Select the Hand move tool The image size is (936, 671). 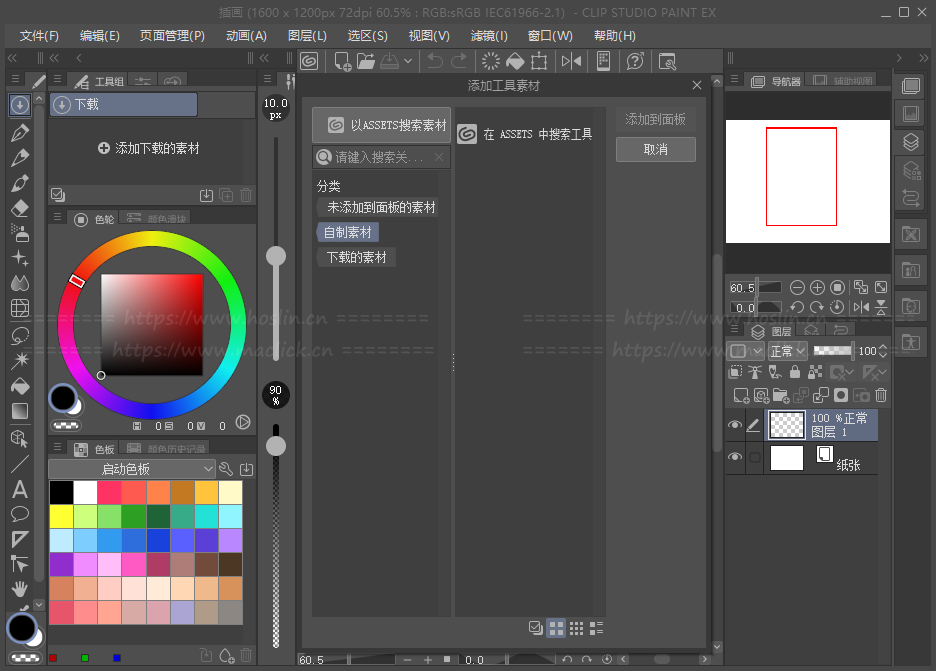pyautogui.click(x=19, y=589)
